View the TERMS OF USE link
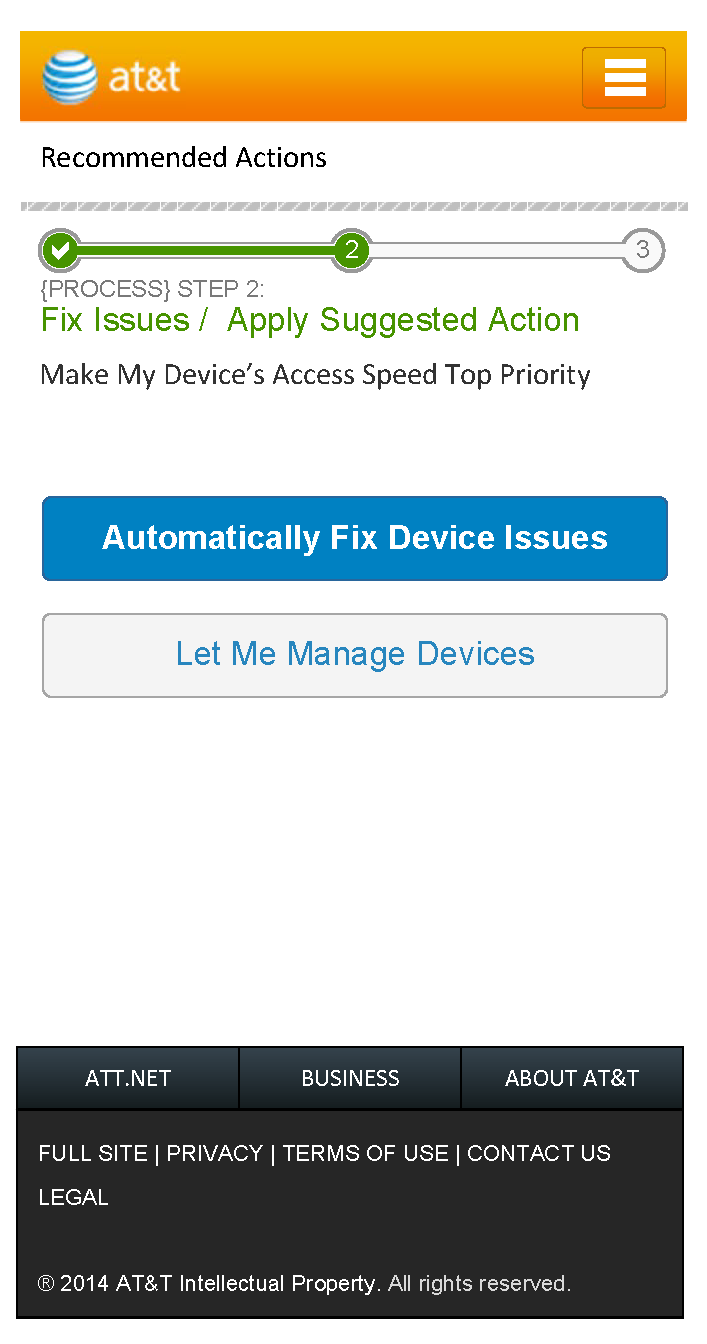This screenshot has height=1344, width=707. [x=365, y=1153]
